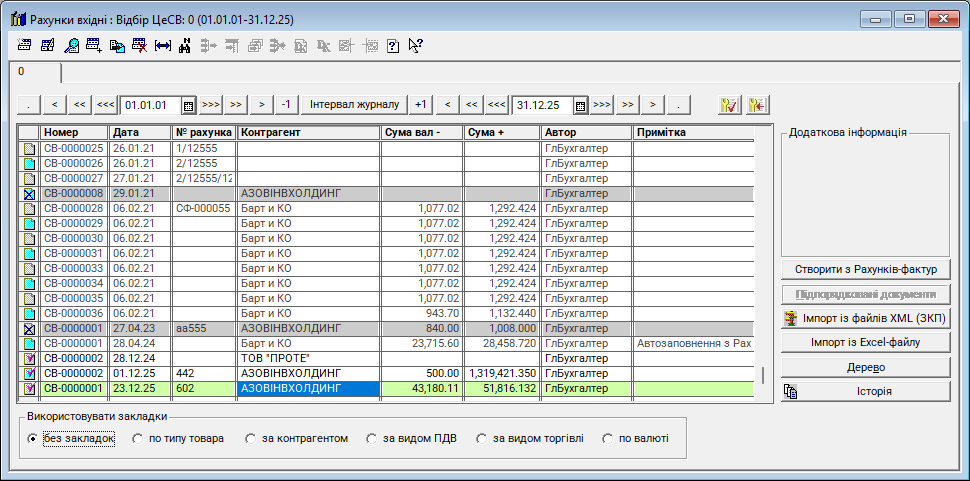Screen dimensions: 970x481
Task: Click the delete record icon with red X
Action: 140,45
